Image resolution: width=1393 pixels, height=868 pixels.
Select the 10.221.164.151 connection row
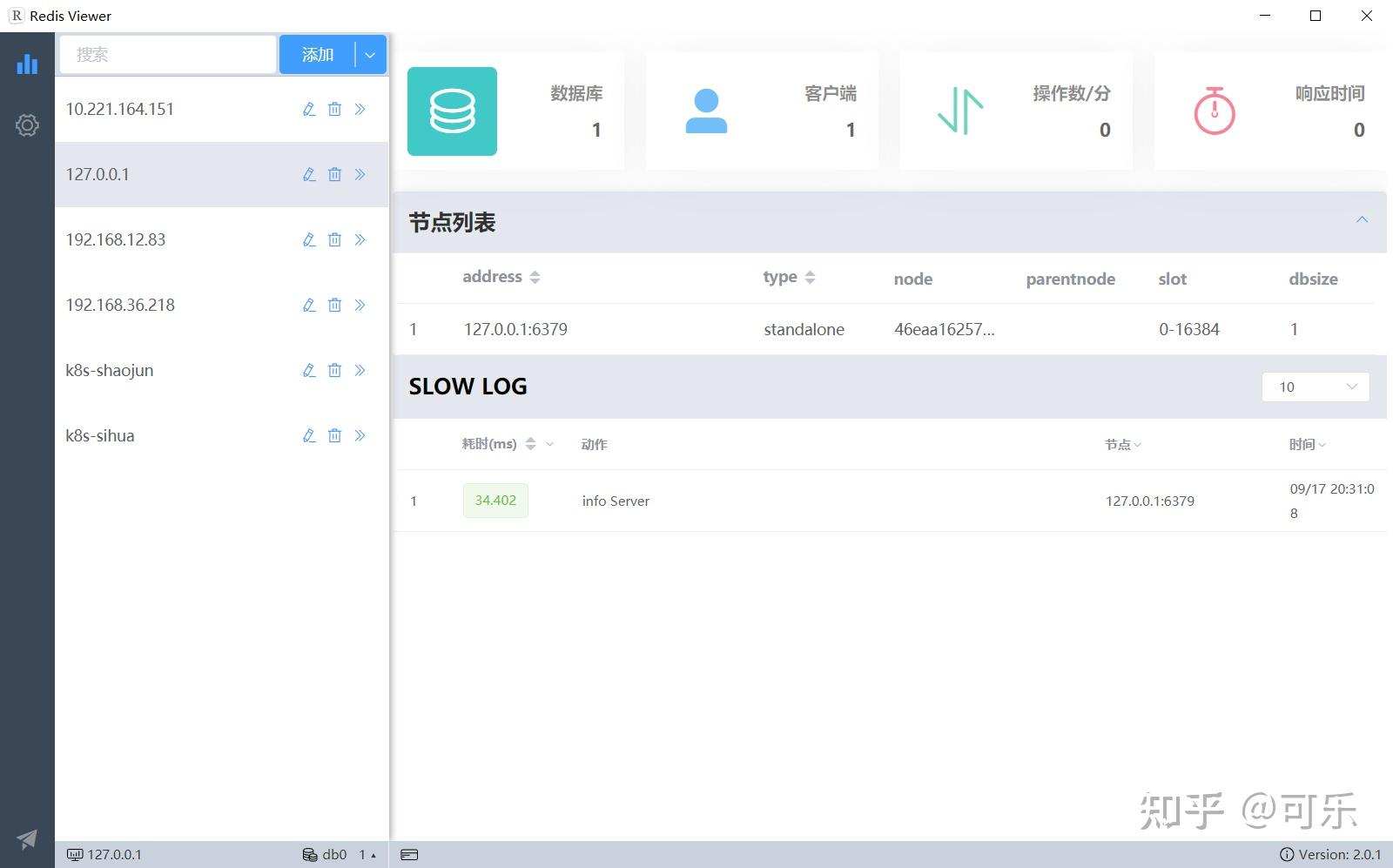221,109
